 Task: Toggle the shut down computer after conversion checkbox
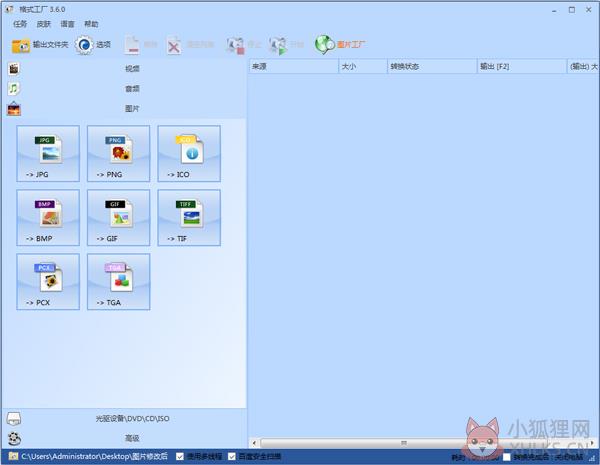(507, 457)
